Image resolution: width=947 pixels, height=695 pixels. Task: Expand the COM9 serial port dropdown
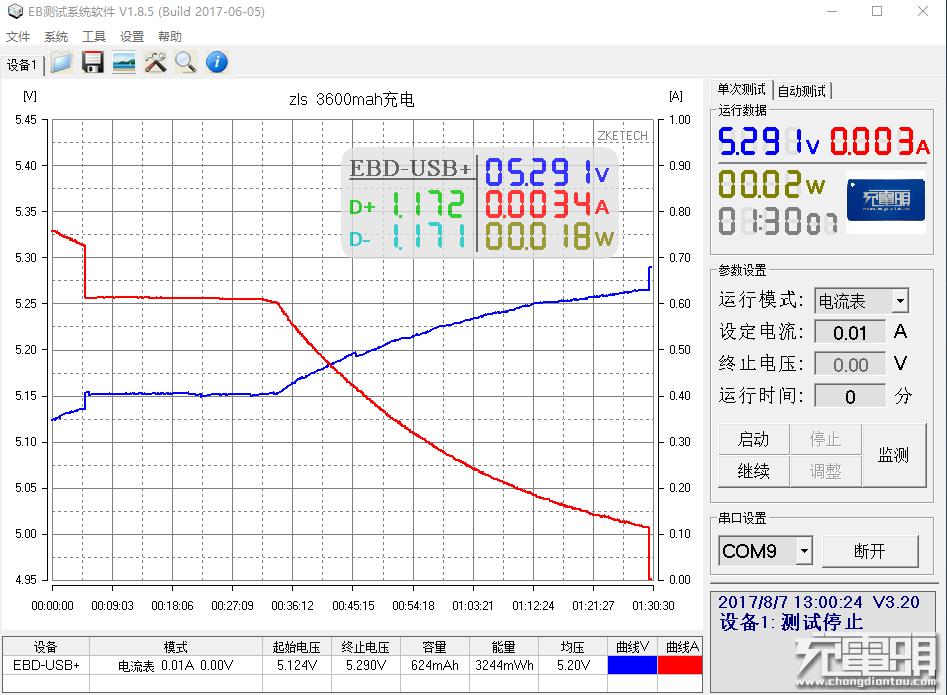pyautogui.click(x=804, y=551)
